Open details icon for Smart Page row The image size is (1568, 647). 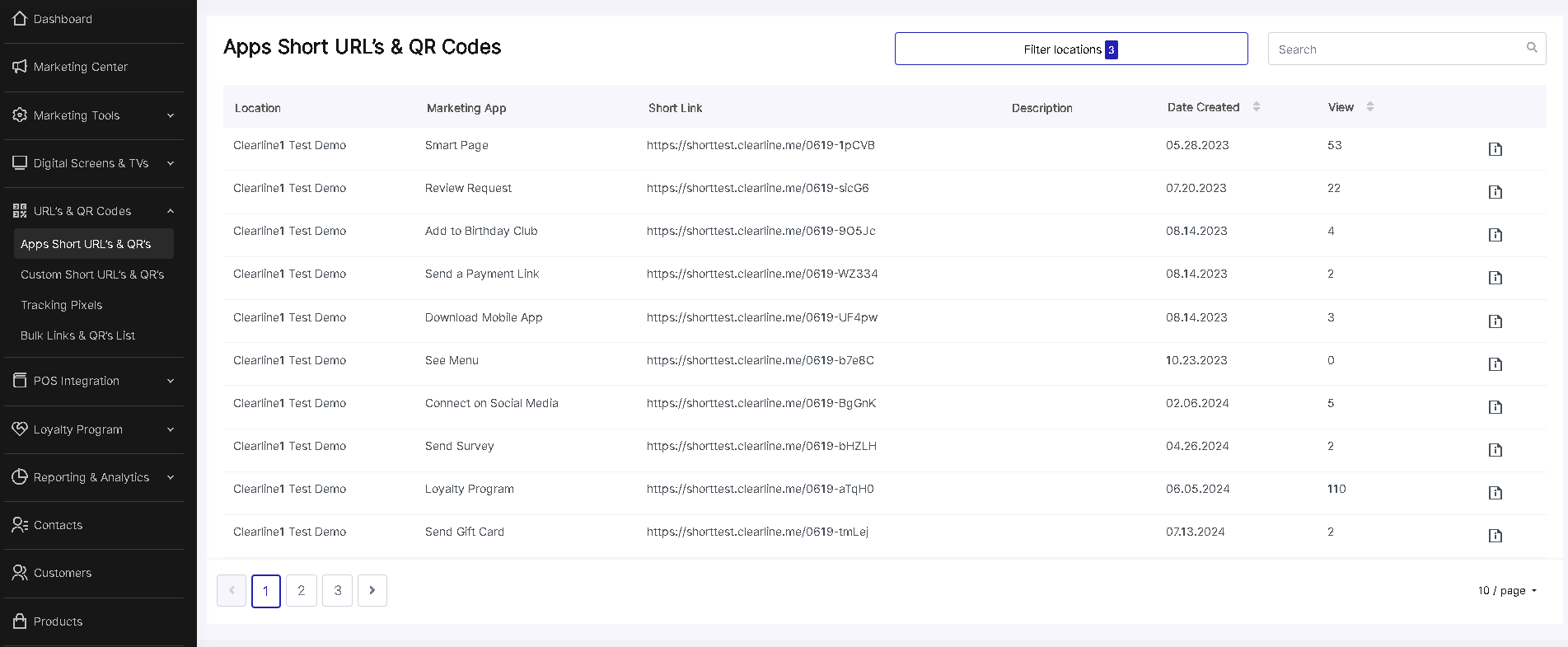click(1495, 149)
